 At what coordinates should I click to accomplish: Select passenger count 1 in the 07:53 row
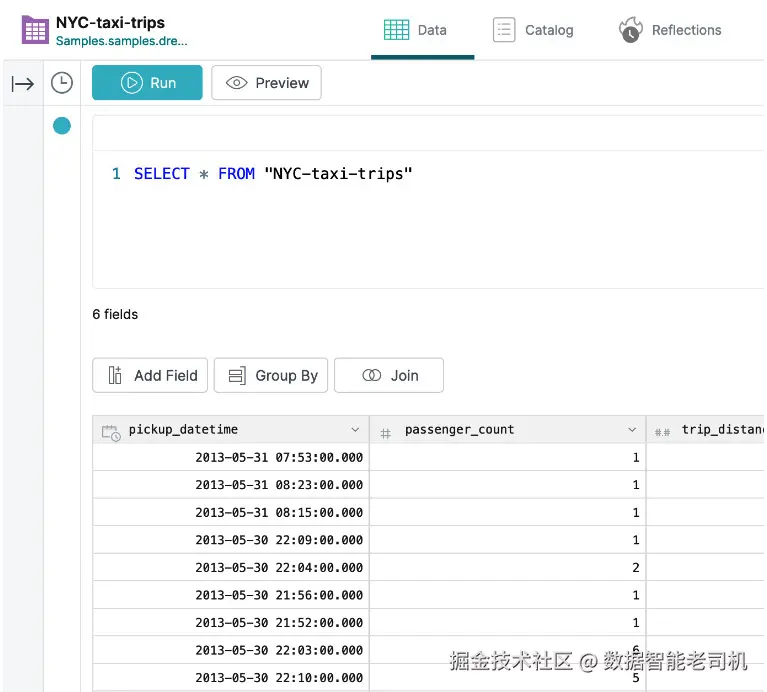pyautogui.click(x=508, y=457)
